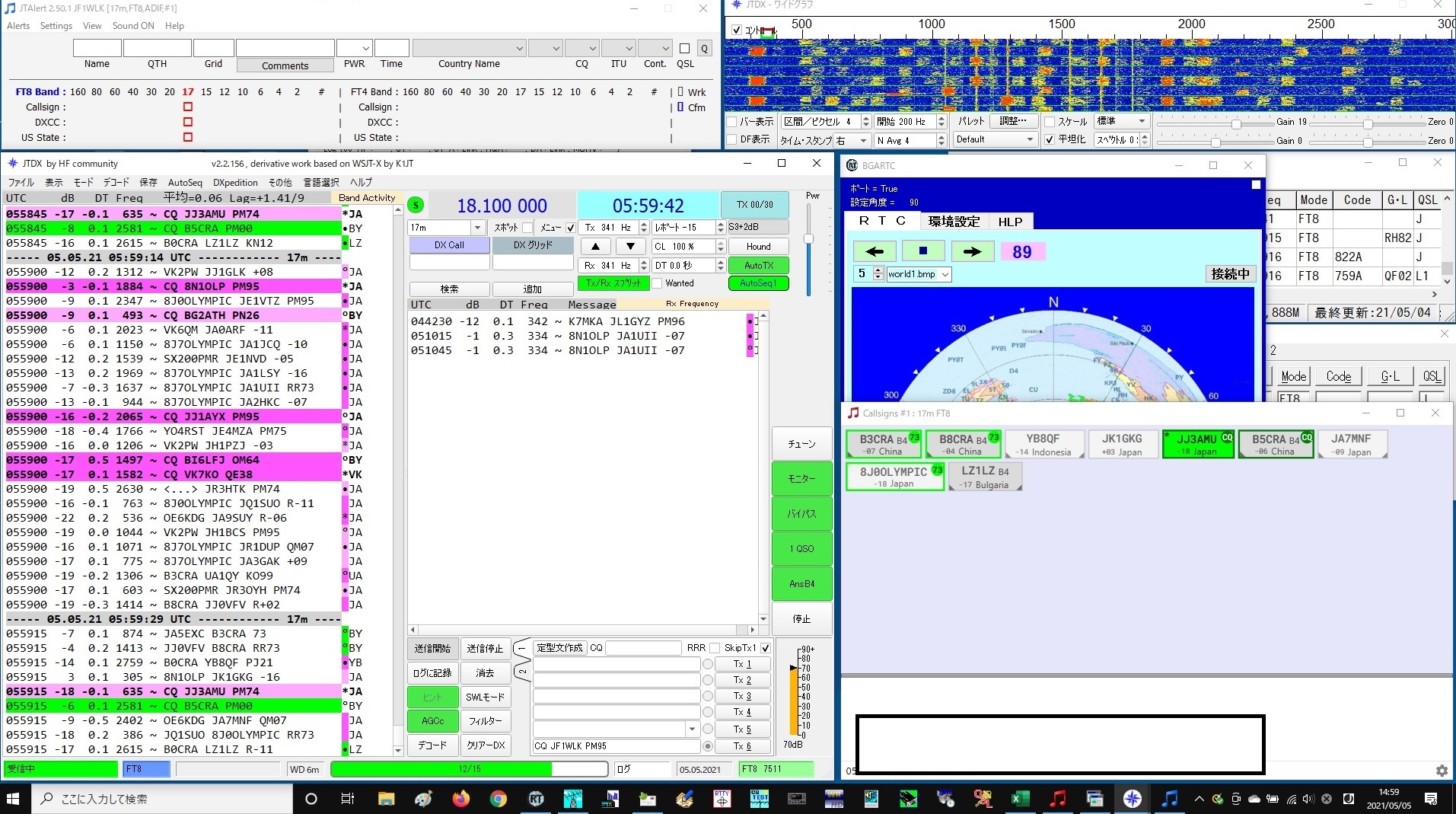1456x814 pixels.
Task: Select the JJ3AMU callsign tile
Action: pyautogui.click(x=1198, y=444)
